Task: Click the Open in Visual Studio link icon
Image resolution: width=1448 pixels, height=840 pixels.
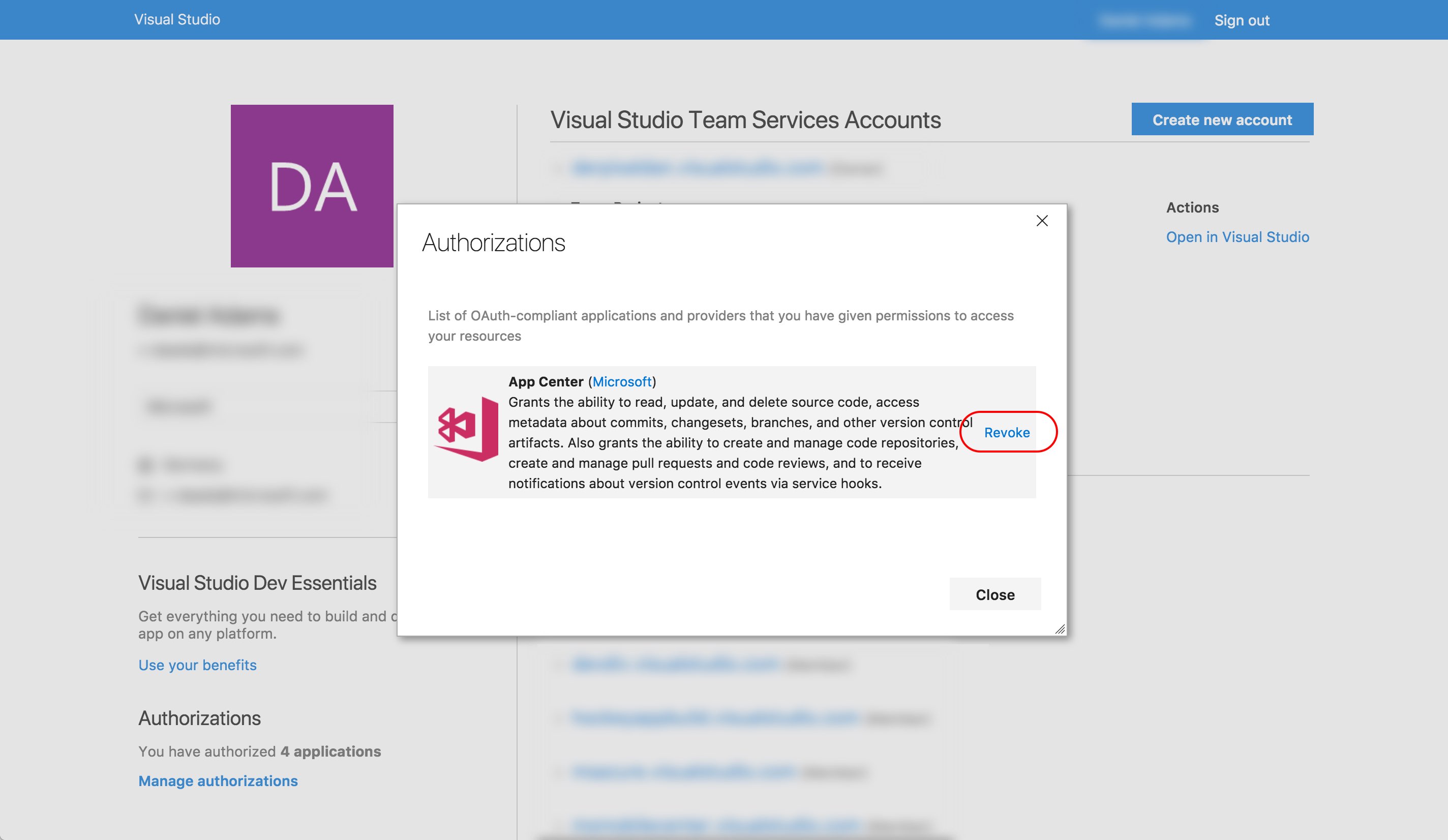Action: pyautogui.click(x=1237, y=236)
